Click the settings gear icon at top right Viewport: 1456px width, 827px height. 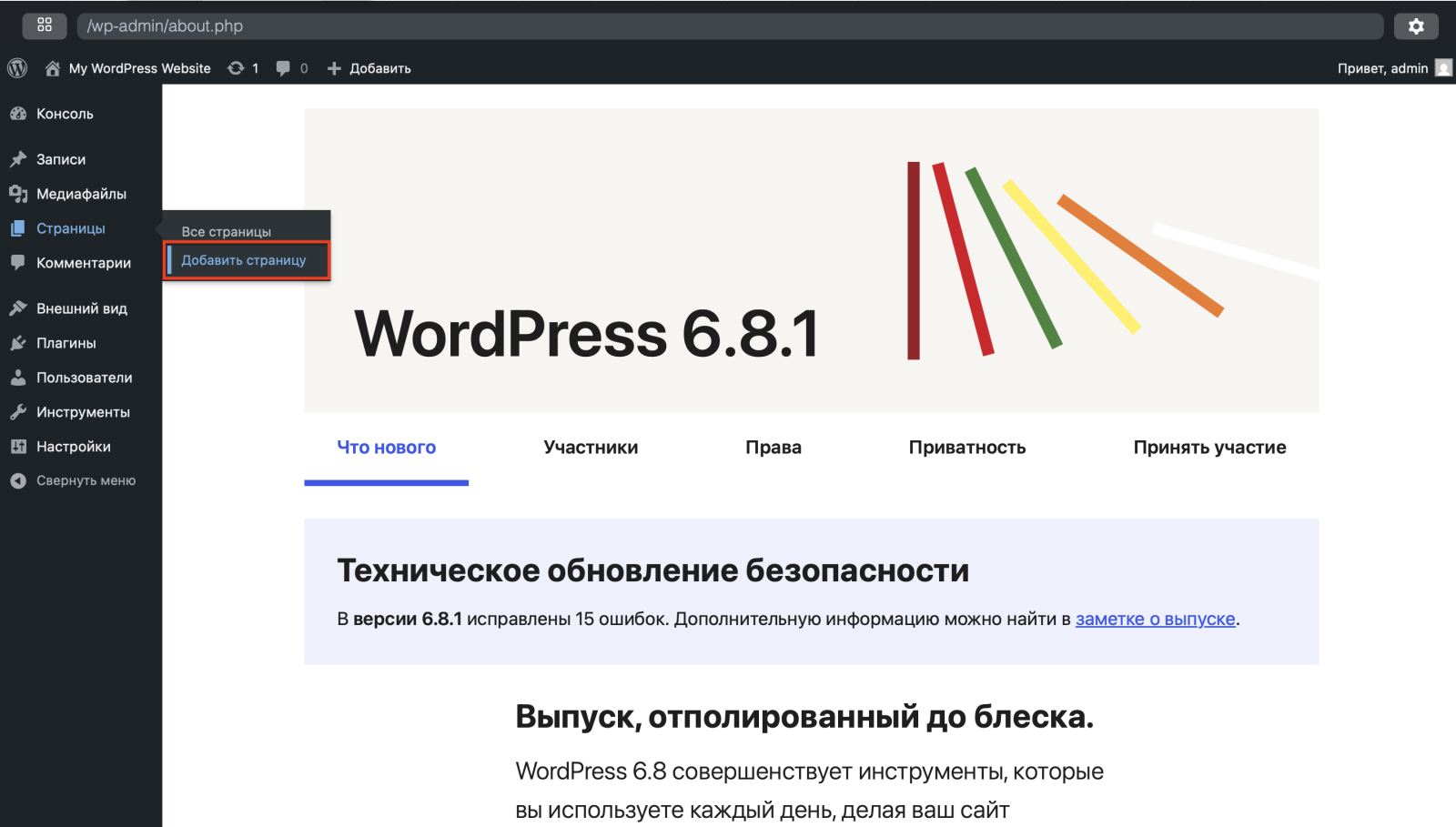coord(1415,26)
